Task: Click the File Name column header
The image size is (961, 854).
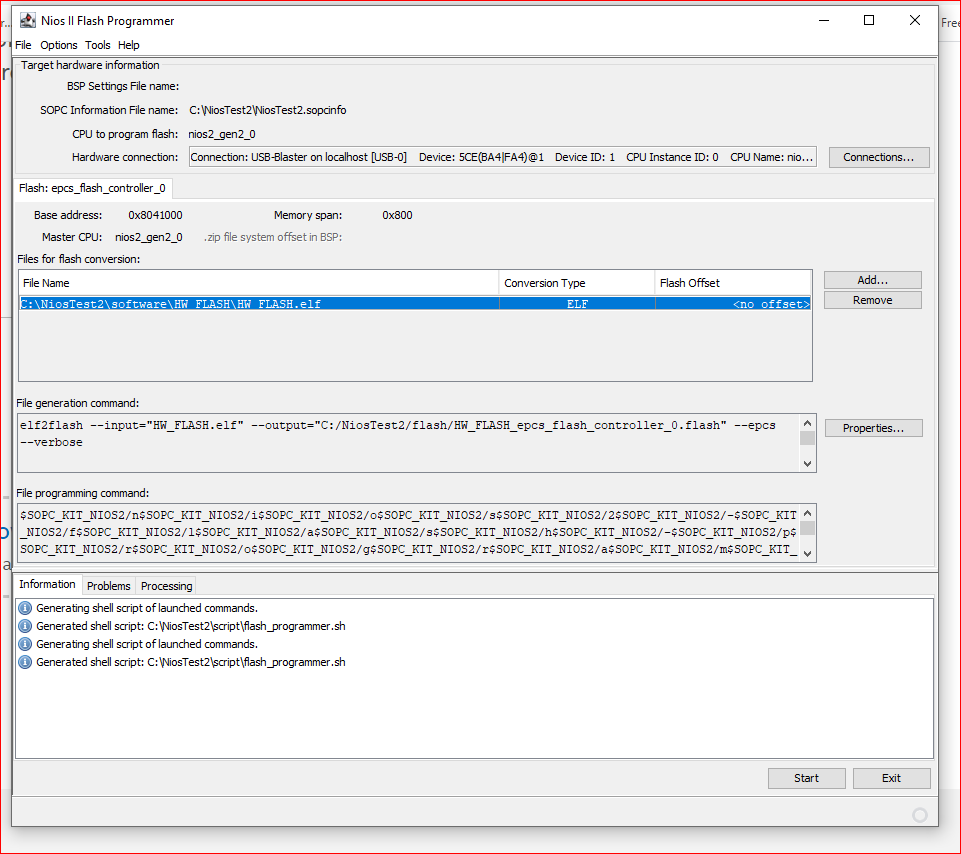Action: click(259, 283)
